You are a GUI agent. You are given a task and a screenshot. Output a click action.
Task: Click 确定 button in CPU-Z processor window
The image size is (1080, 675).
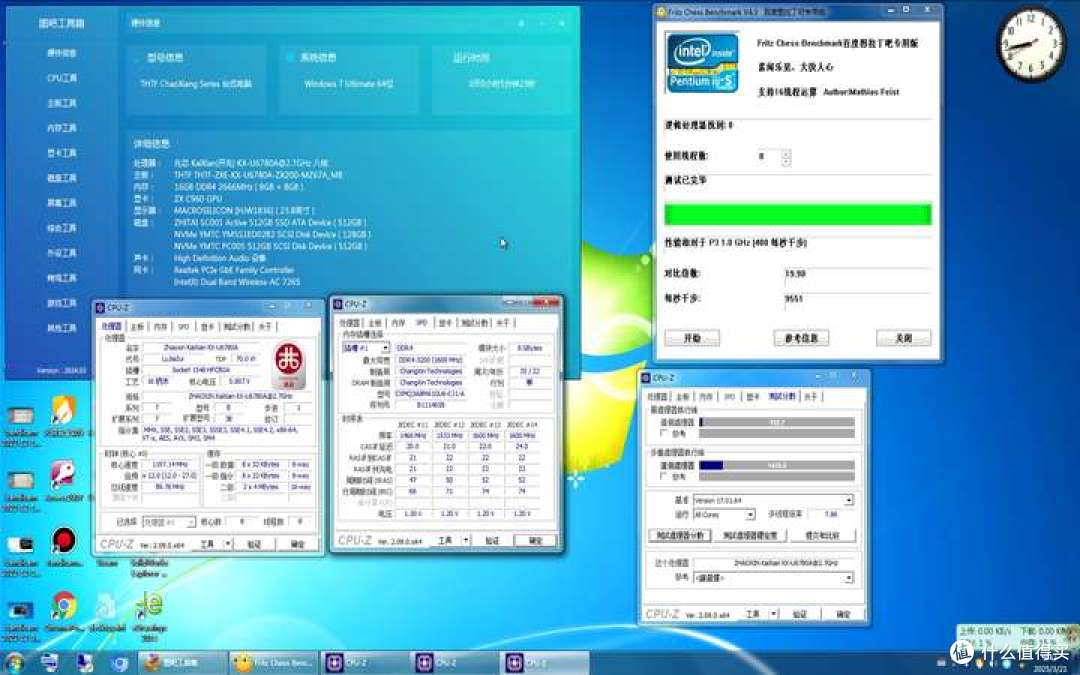[x=298, y=544]
